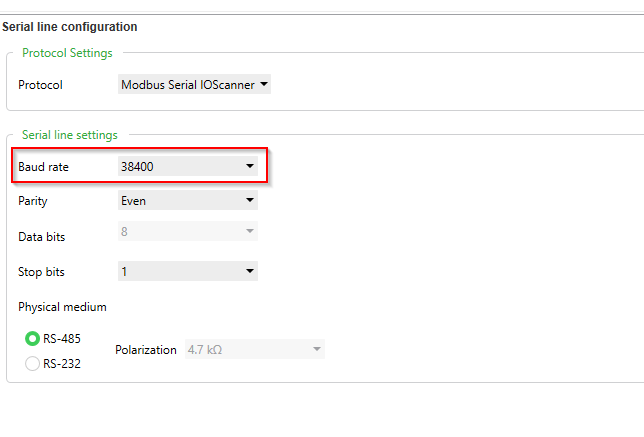The width and height of the screenshot is (644, 437).
Task: Click the arrow icon beside 38400 baud rate
Action: tap(250, 166)
